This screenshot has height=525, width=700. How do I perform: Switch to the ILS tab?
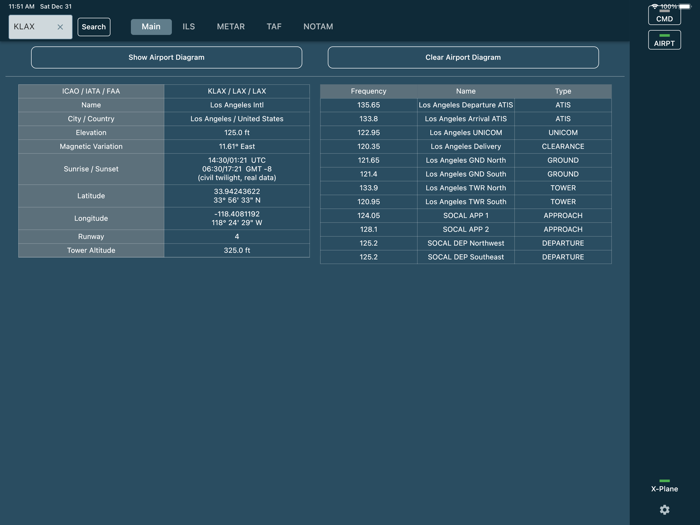pos(188,27)
